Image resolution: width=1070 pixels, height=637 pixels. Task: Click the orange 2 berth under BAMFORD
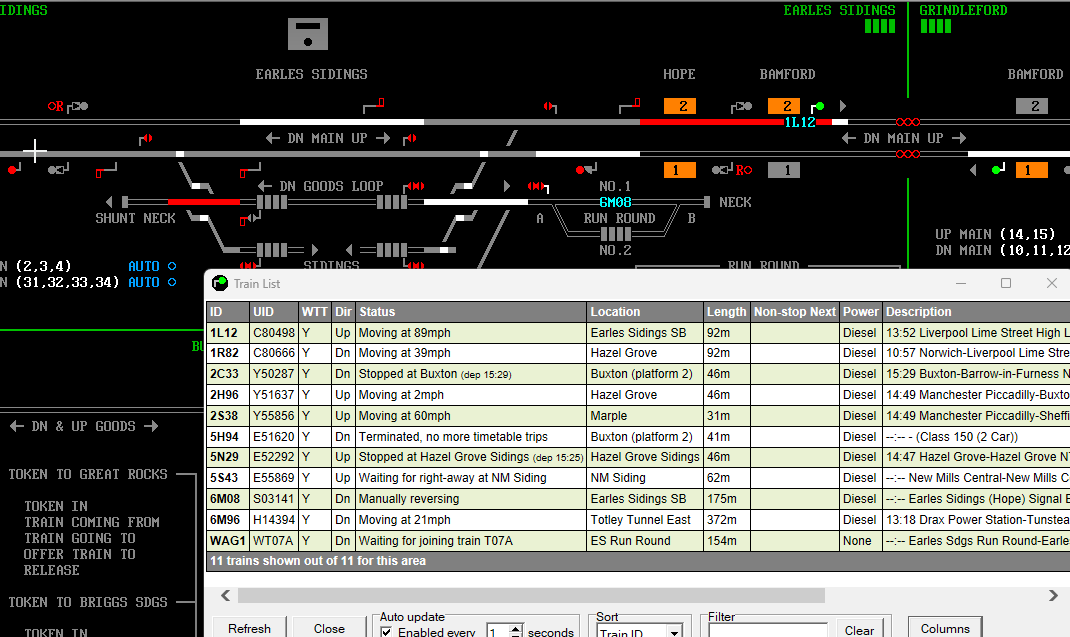(x=783, y=106)
